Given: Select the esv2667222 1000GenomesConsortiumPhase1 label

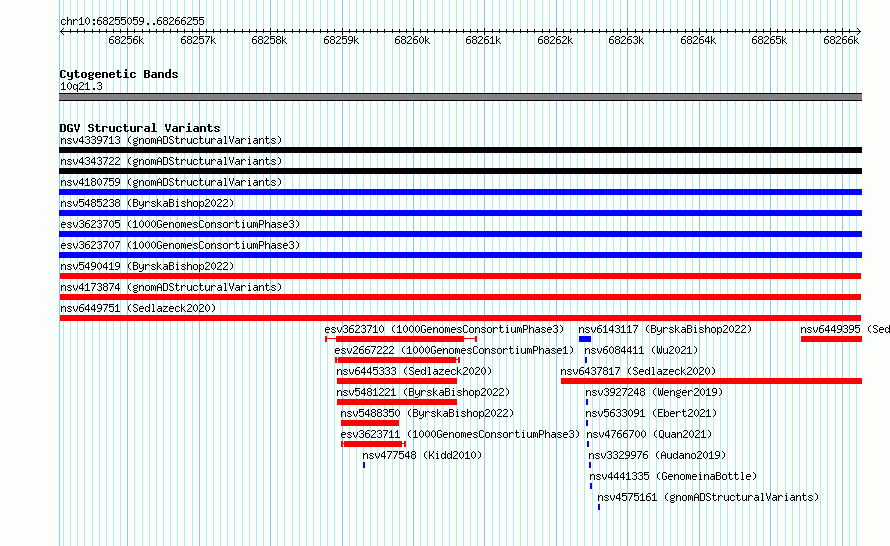Looking at the screenshot, I should 454,350.
